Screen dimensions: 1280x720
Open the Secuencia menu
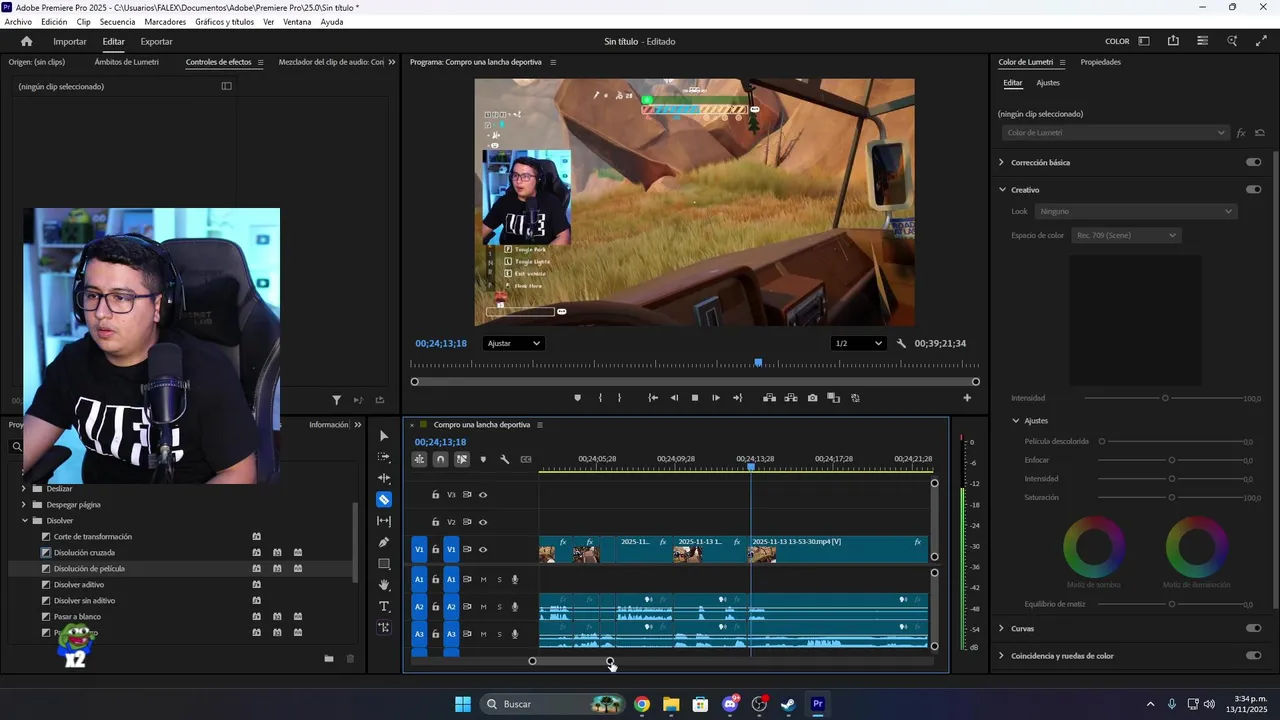tap(117, 22)
